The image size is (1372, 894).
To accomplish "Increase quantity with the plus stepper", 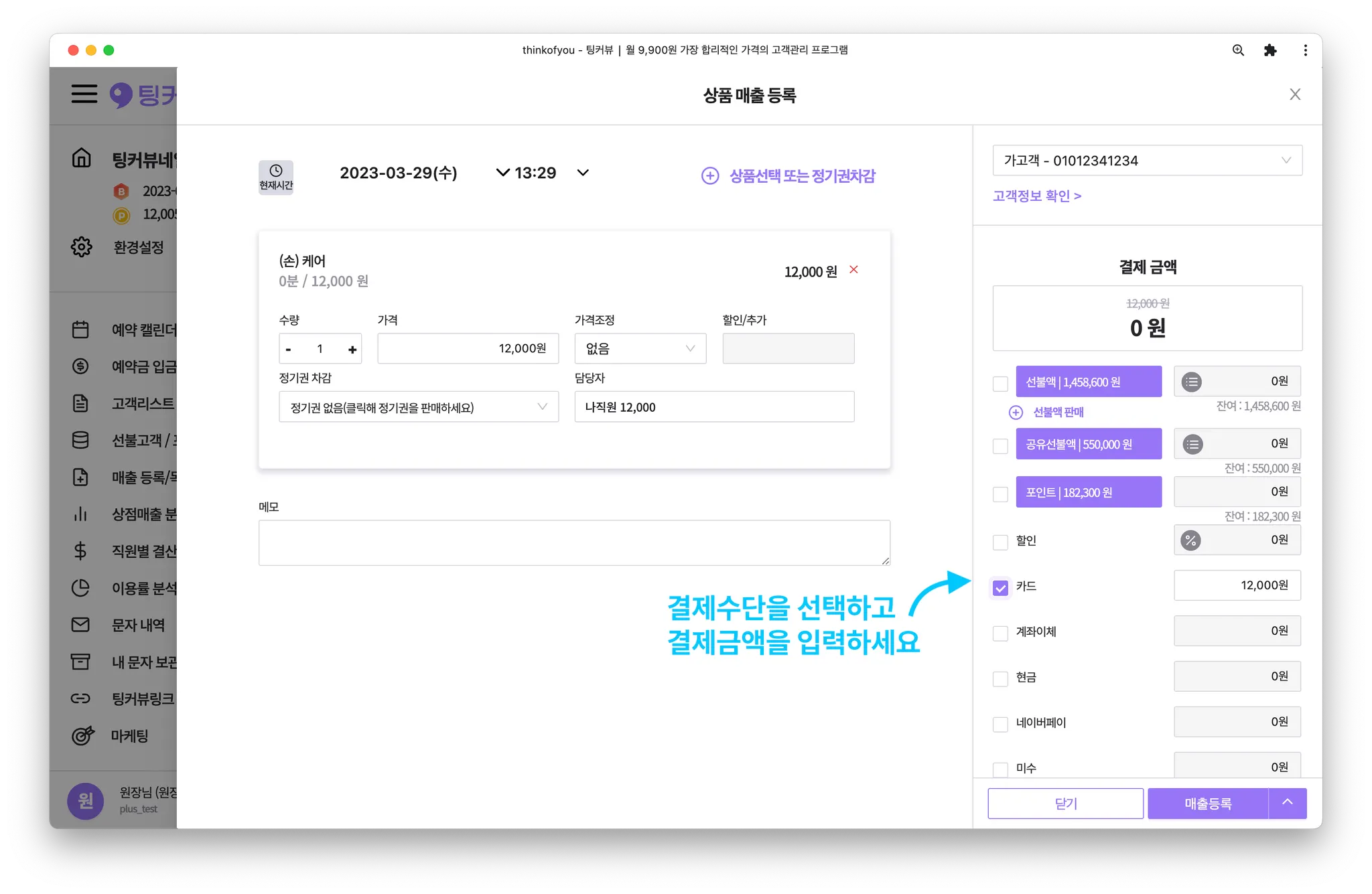I will (352, 350).
